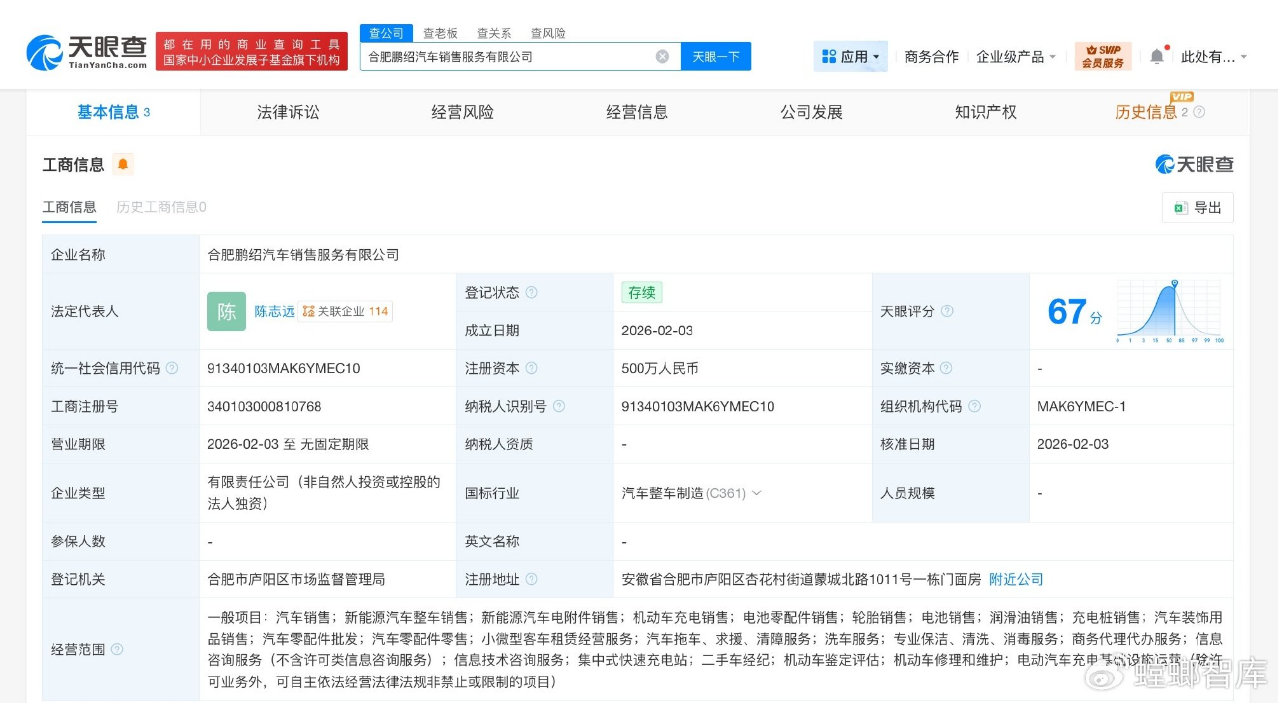Click the 天眼评分 score curve chart
1280x719 pixels.
1168,311
